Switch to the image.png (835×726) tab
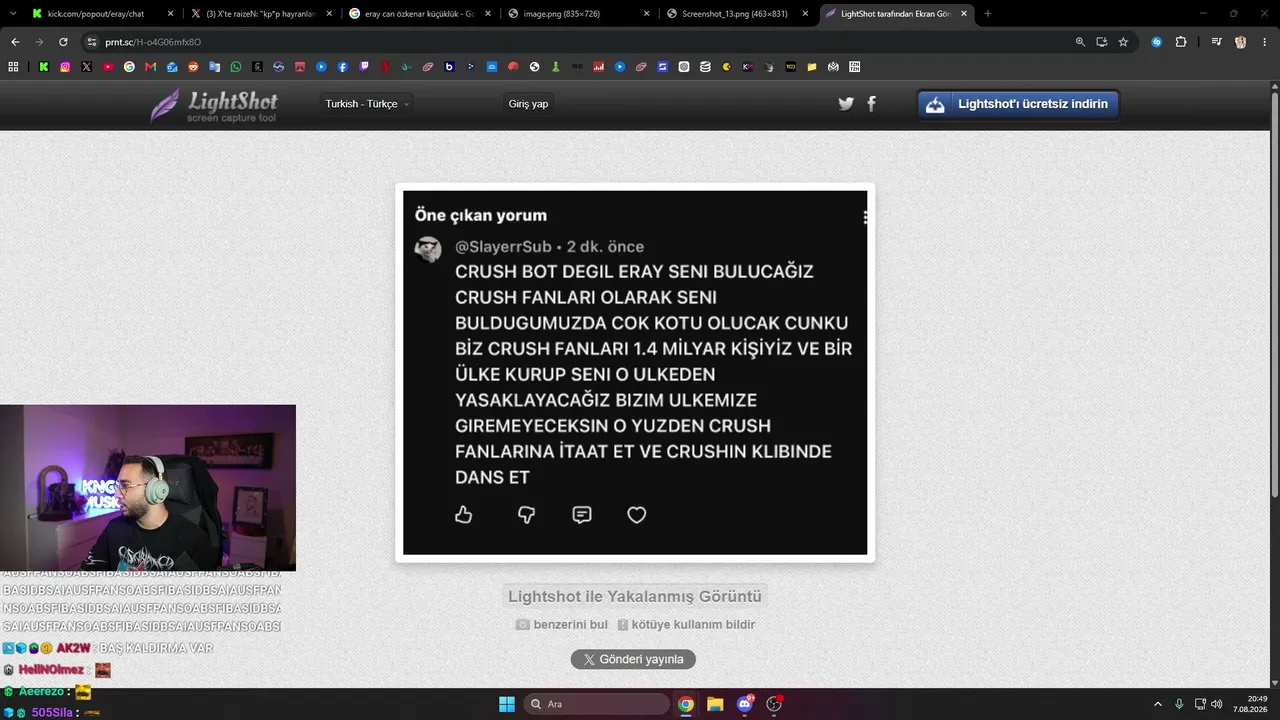This screenshot has height=720, width=1280. (577, 14)
